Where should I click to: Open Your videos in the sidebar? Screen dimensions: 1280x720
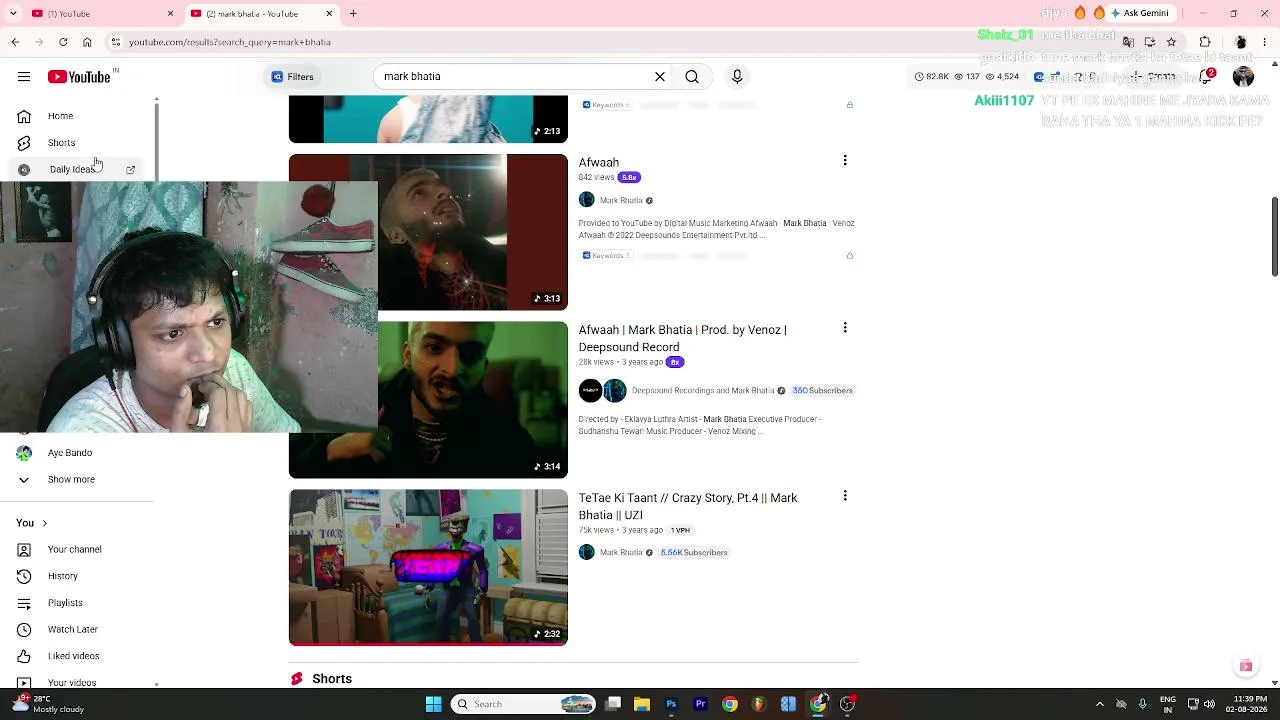coord(78,682)
